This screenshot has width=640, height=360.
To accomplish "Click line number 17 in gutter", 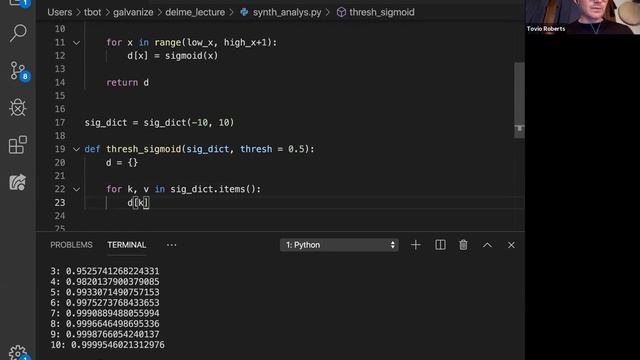I will (60, 122).
